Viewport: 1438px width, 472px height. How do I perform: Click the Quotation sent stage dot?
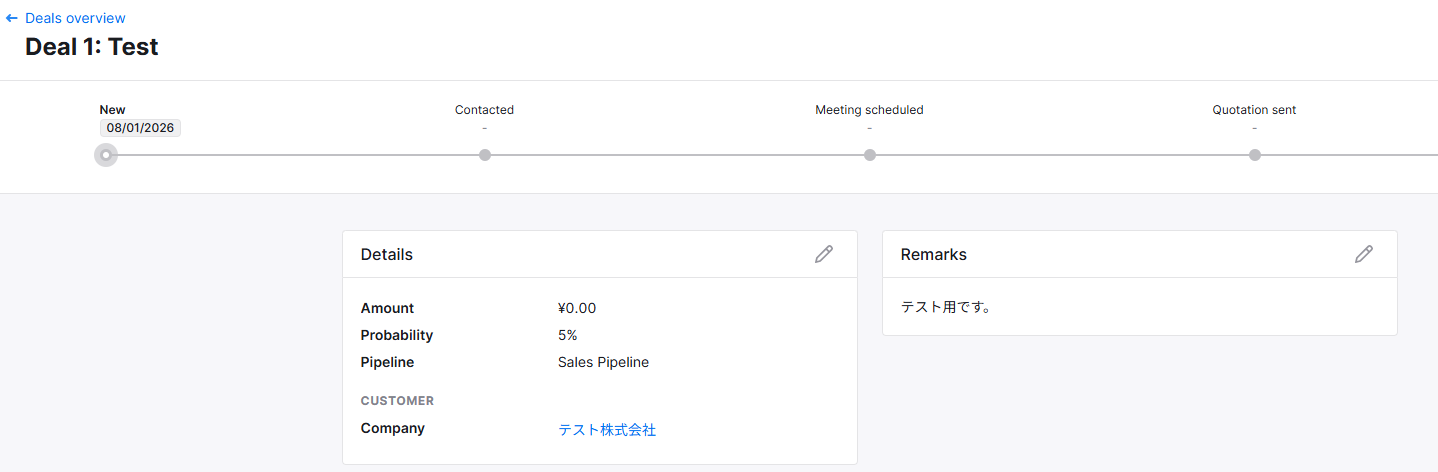click(1255, 155)
